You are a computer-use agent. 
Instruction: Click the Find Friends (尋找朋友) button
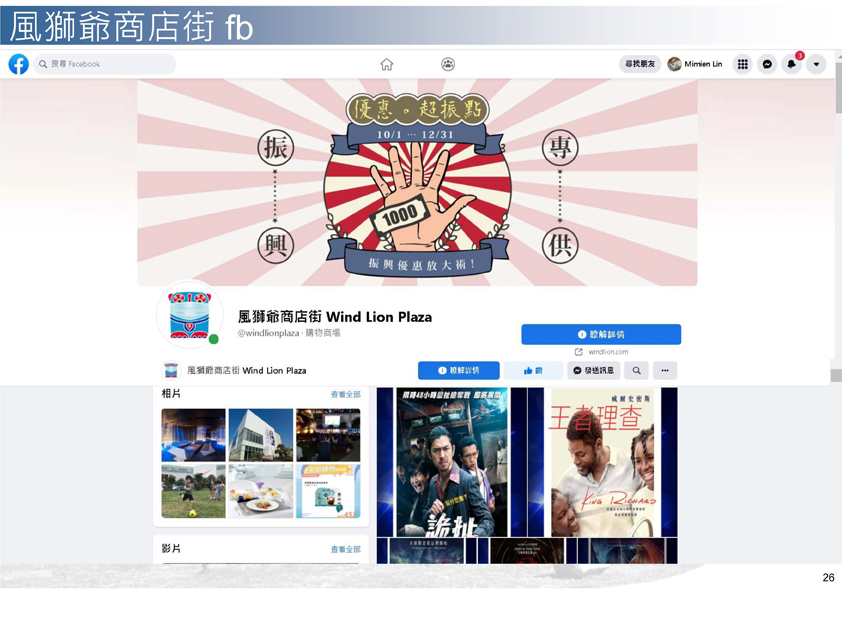pos(640,64)
